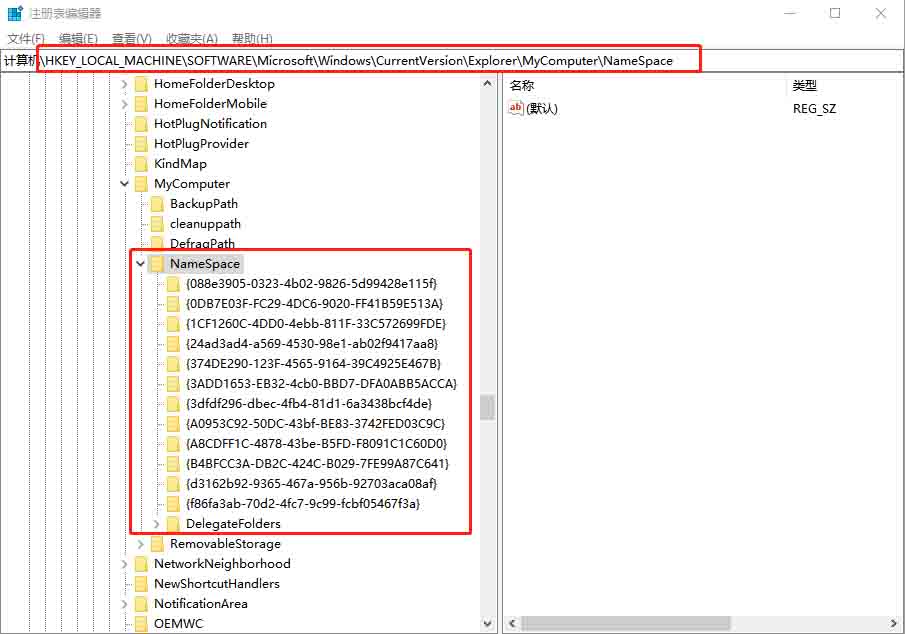Select the {B4BFCC3A-DB2C-424C-B029-7FE99A87C641} key
This screenshot has height=634, width=905.
point(317,464)
